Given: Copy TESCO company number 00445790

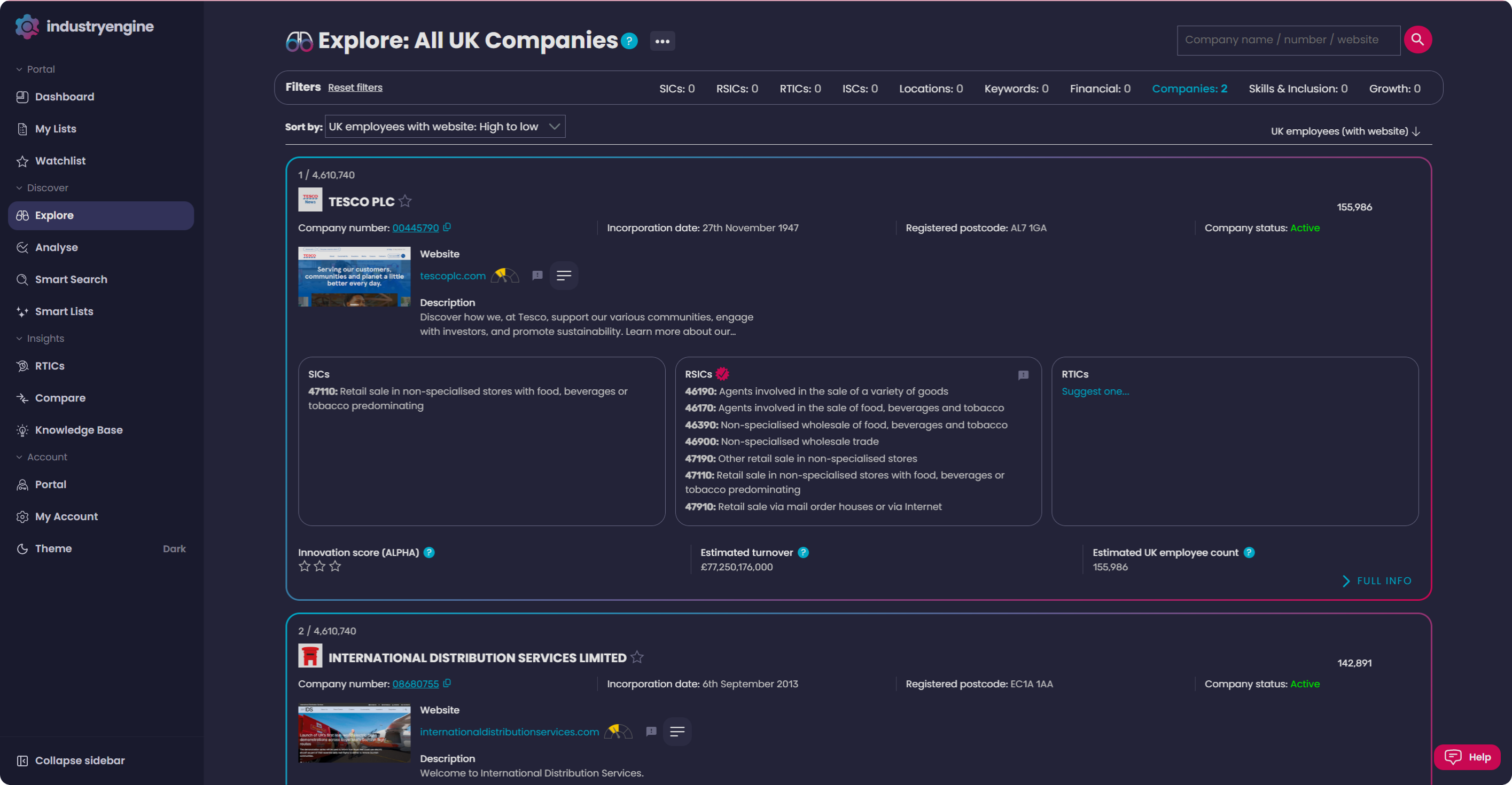Looking at the screenshot, I should tap(447, 227).
